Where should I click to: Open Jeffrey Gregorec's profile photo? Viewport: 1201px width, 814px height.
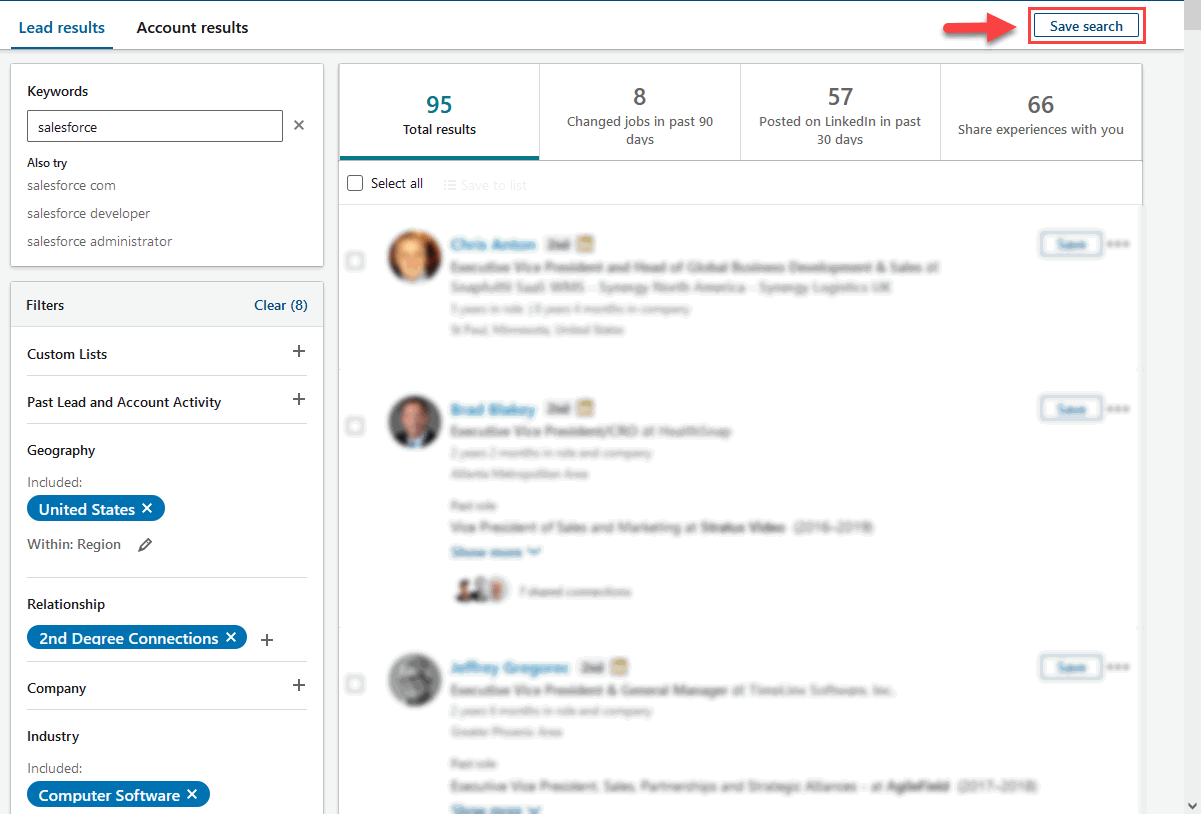click(x=414, y=680)
